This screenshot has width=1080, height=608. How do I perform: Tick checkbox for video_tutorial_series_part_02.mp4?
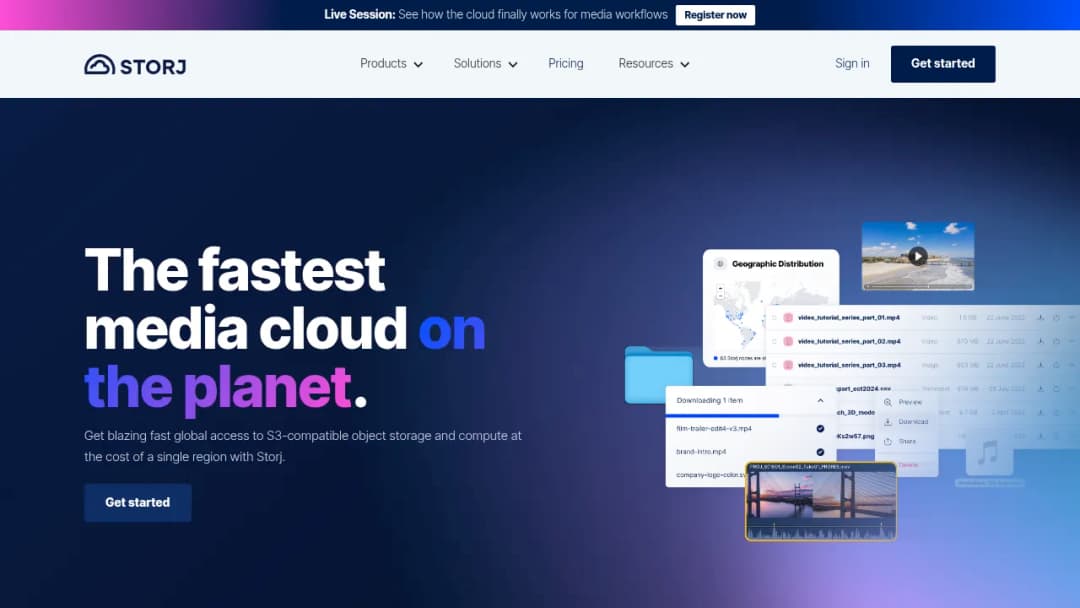point(774,342)
